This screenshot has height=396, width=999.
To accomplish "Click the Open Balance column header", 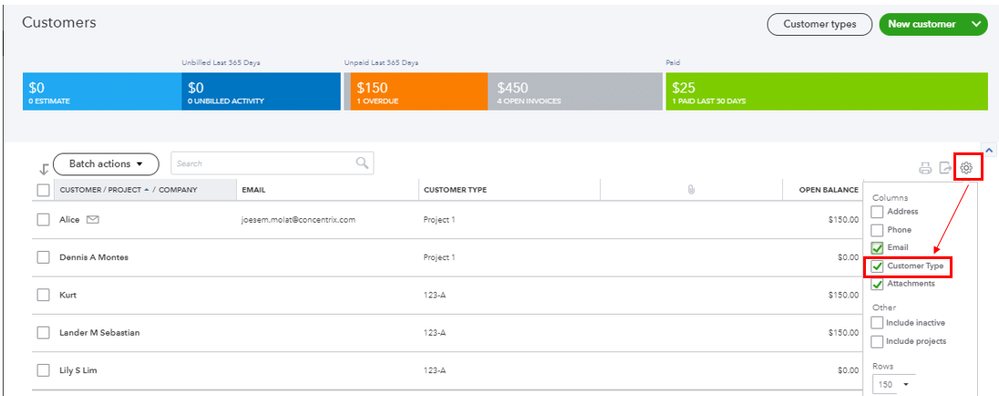I will [x=829, y=190].
